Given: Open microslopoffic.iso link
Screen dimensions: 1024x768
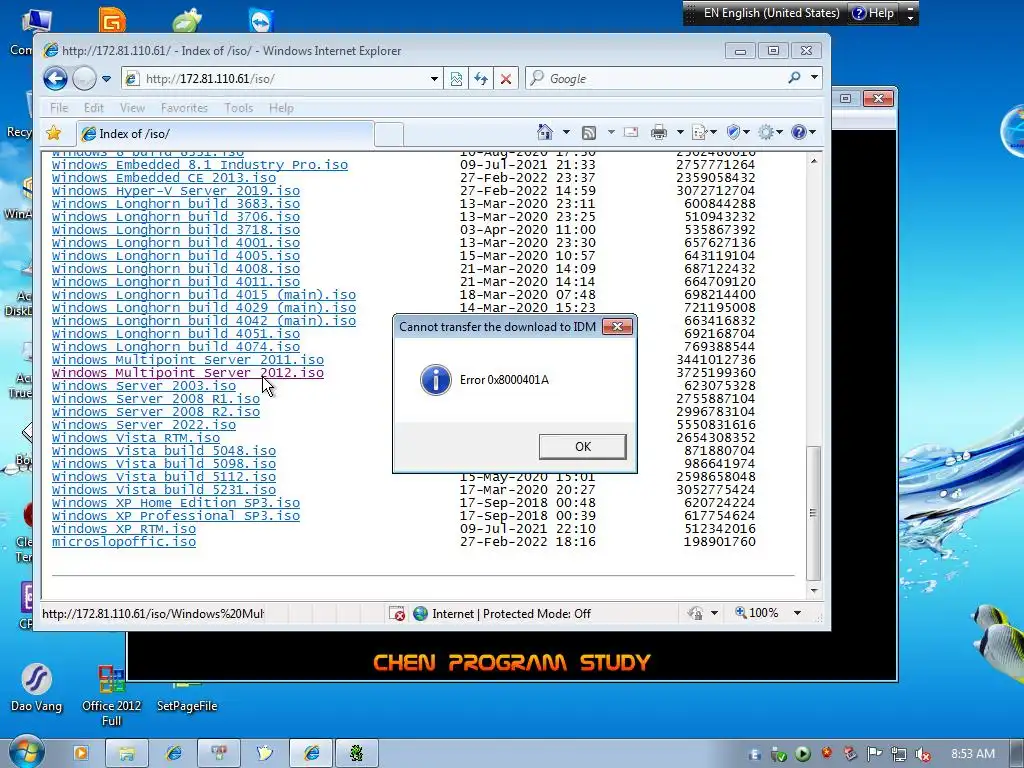Looking at the screenshot, I should [123, 542].
